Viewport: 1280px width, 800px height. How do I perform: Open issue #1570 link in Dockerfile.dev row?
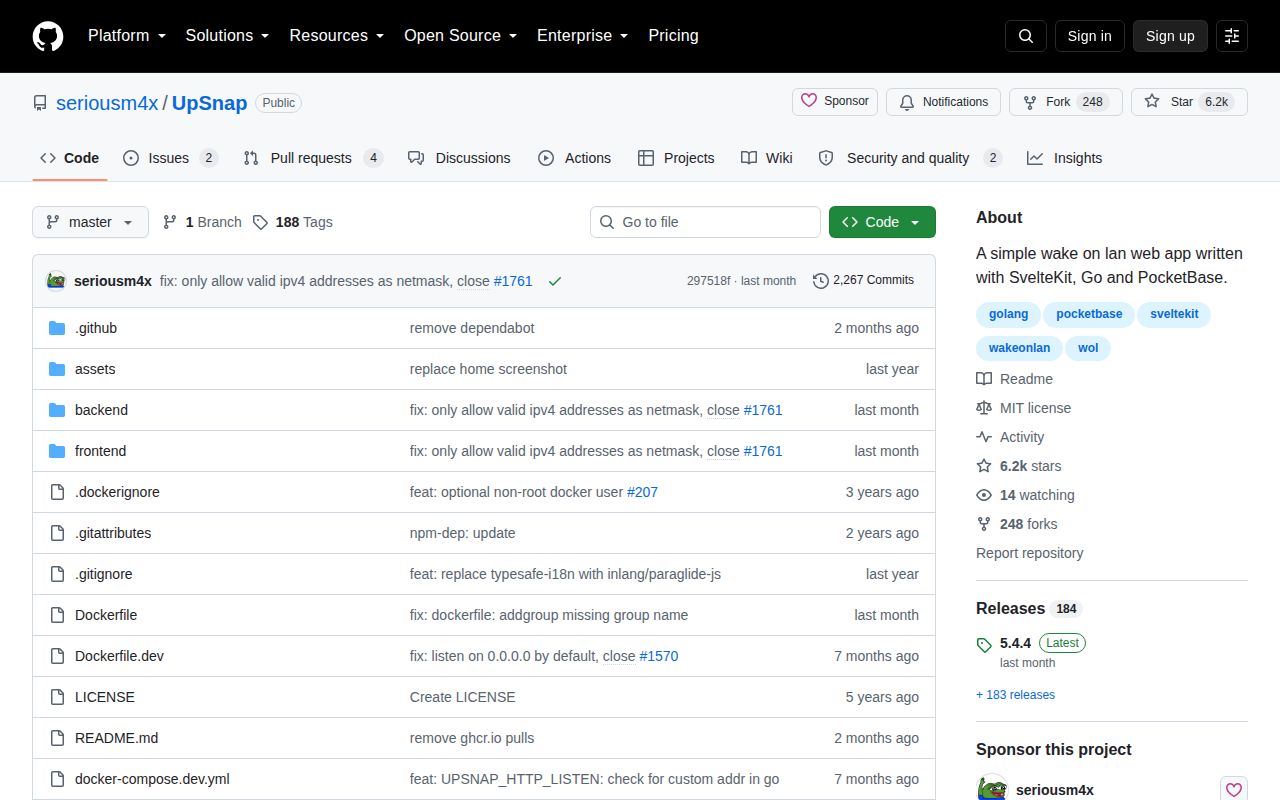click(659, 656)
